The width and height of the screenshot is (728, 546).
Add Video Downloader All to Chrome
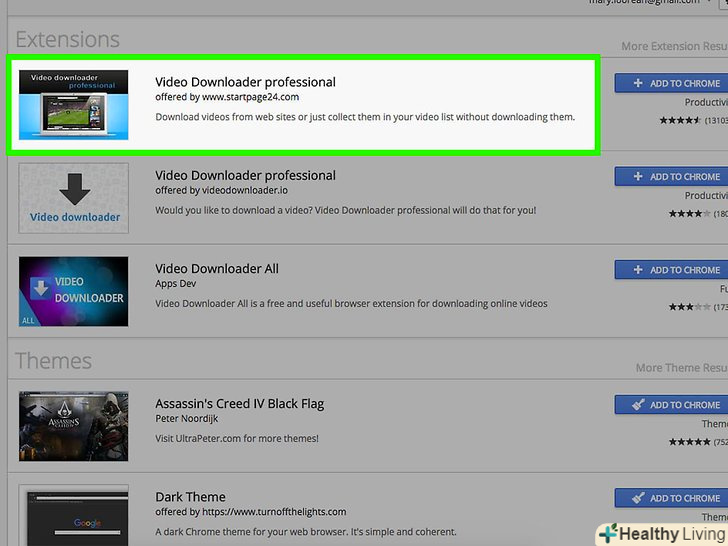672,270
